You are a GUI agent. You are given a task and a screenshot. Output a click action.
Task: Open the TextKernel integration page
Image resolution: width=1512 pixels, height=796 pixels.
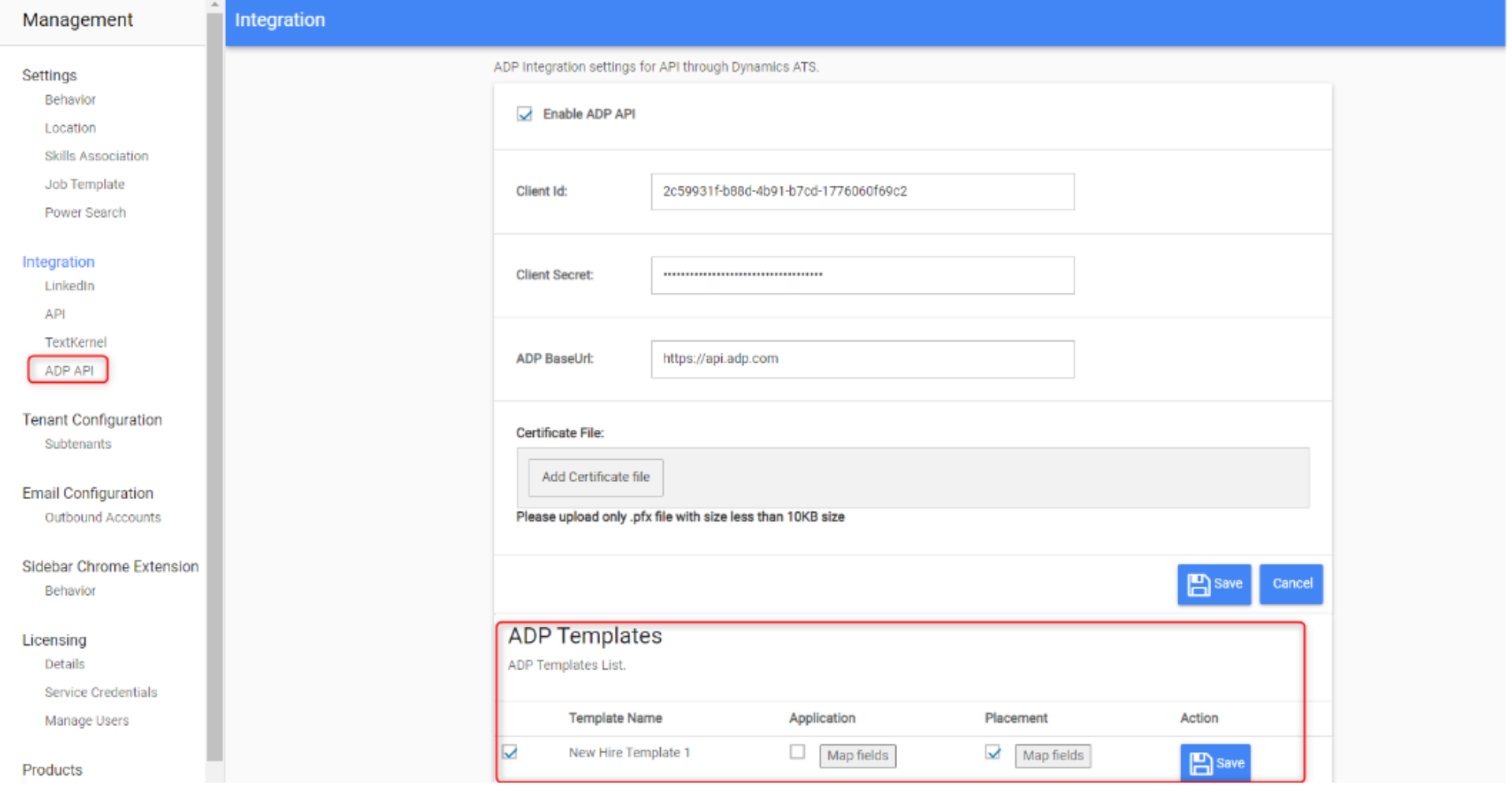tap(76, 342)
